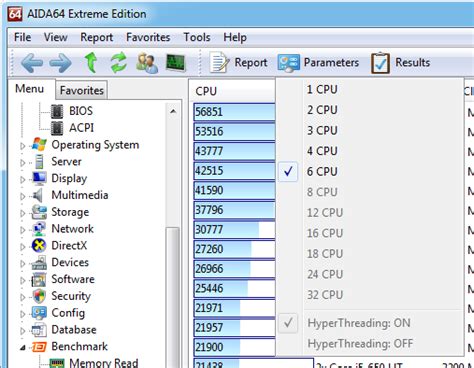Toggle HyperThreading: ON entry
This screenshot has height=368, width=474.
point(370,323)
